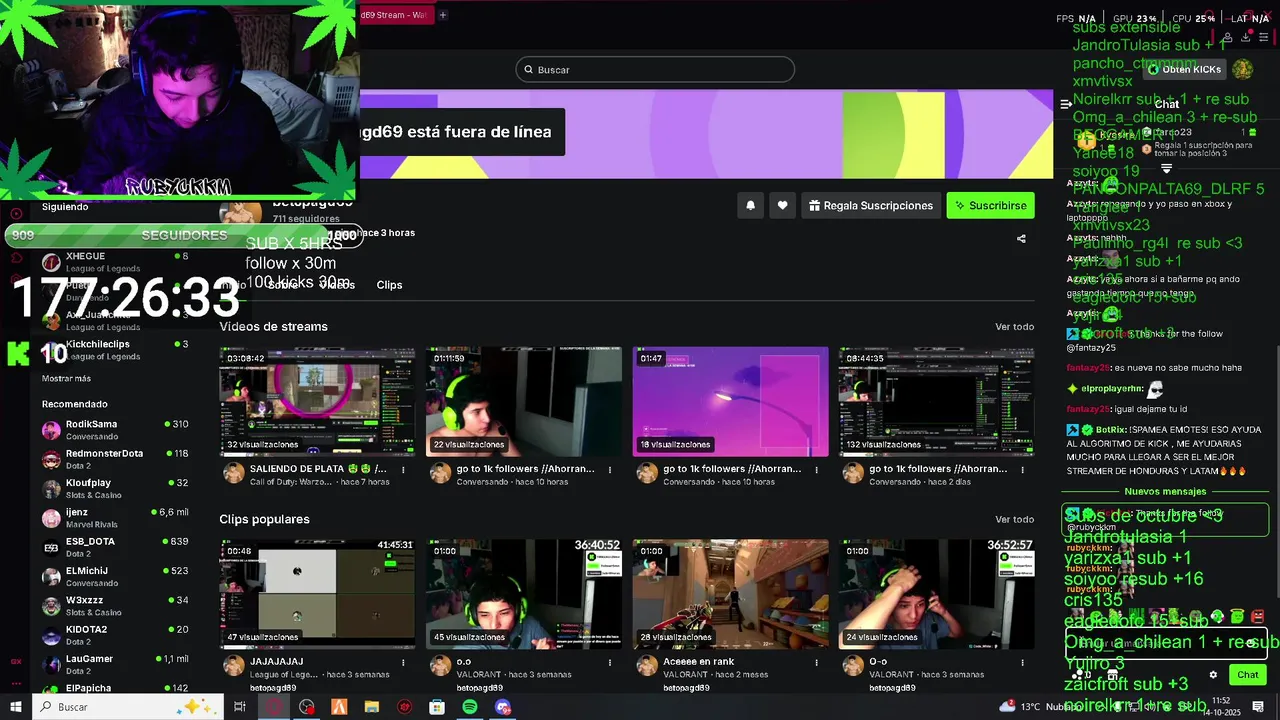Open ijenz Marvel Rivals channel

coord(115,518)
